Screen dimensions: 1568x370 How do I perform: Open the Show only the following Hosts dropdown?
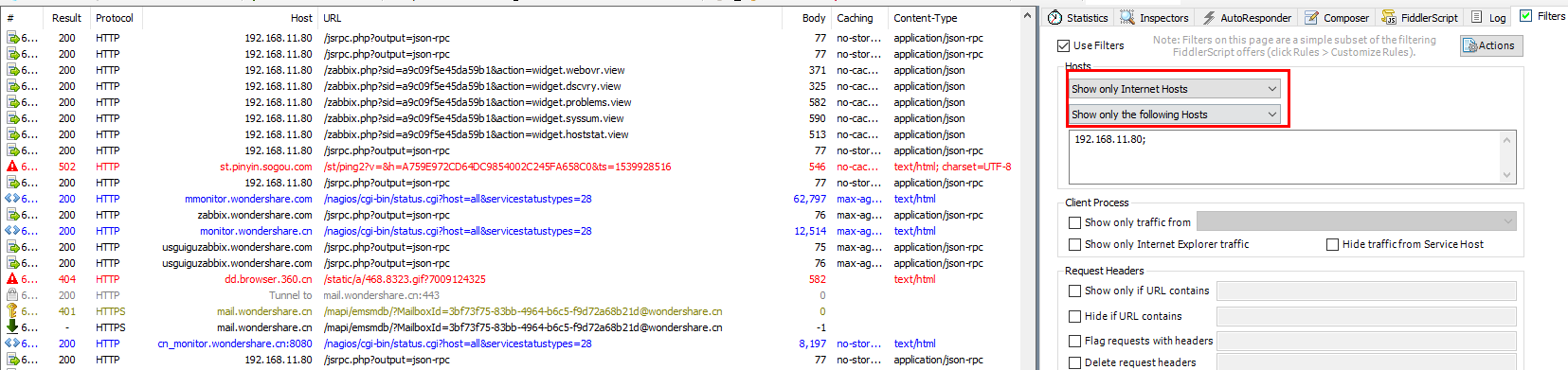1175,114
